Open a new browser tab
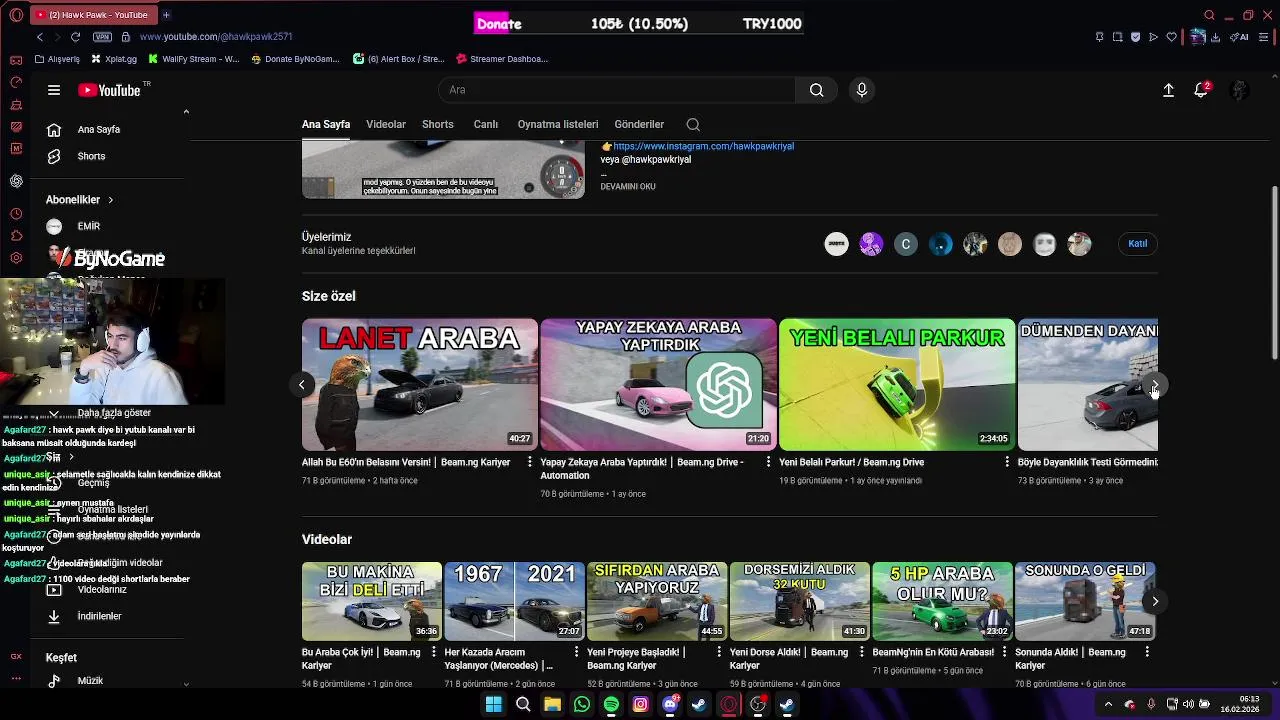The image size is (1280, 720). tap(166, 15)
